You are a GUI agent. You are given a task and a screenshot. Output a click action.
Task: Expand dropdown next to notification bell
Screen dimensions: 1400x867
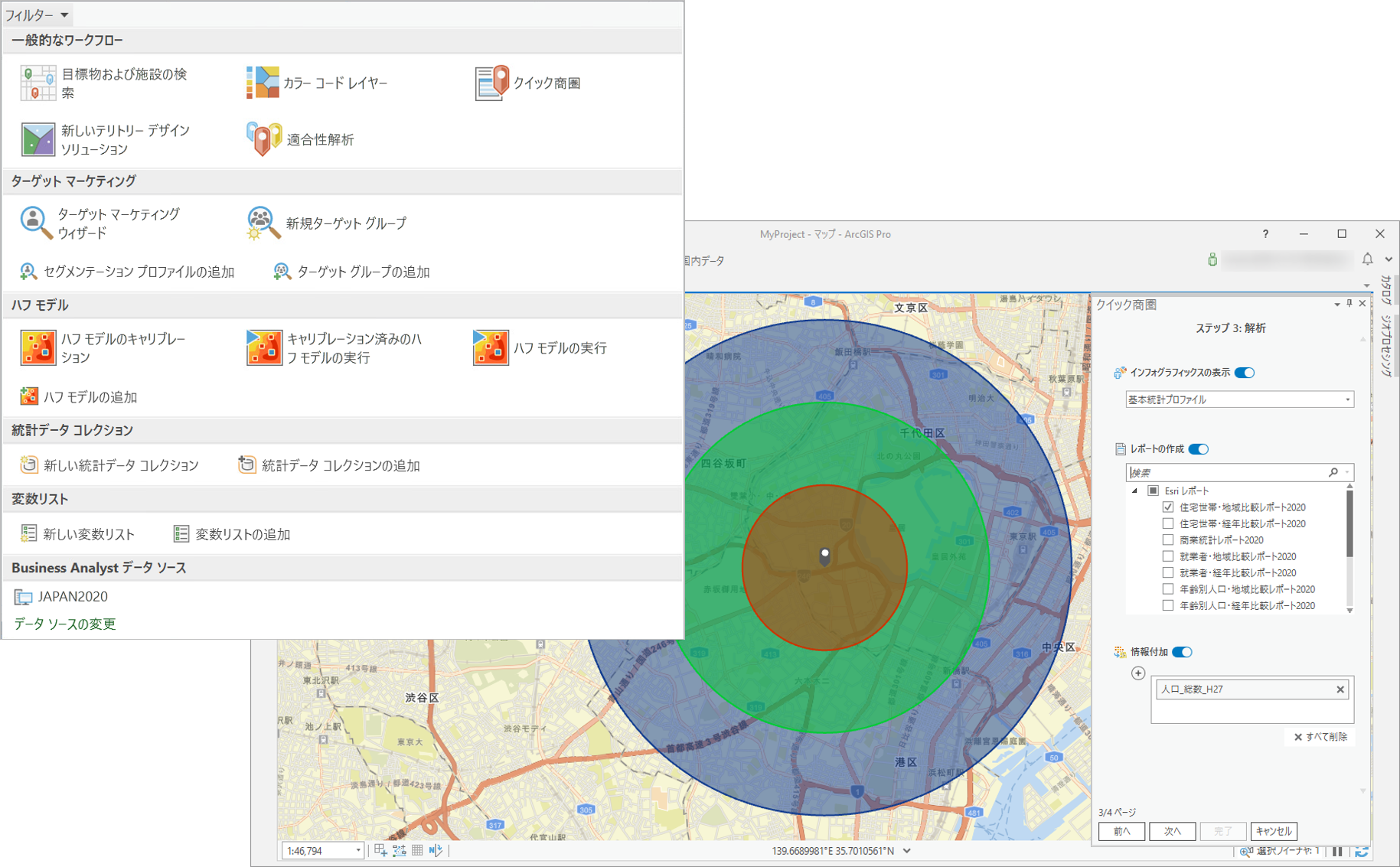1389,259
